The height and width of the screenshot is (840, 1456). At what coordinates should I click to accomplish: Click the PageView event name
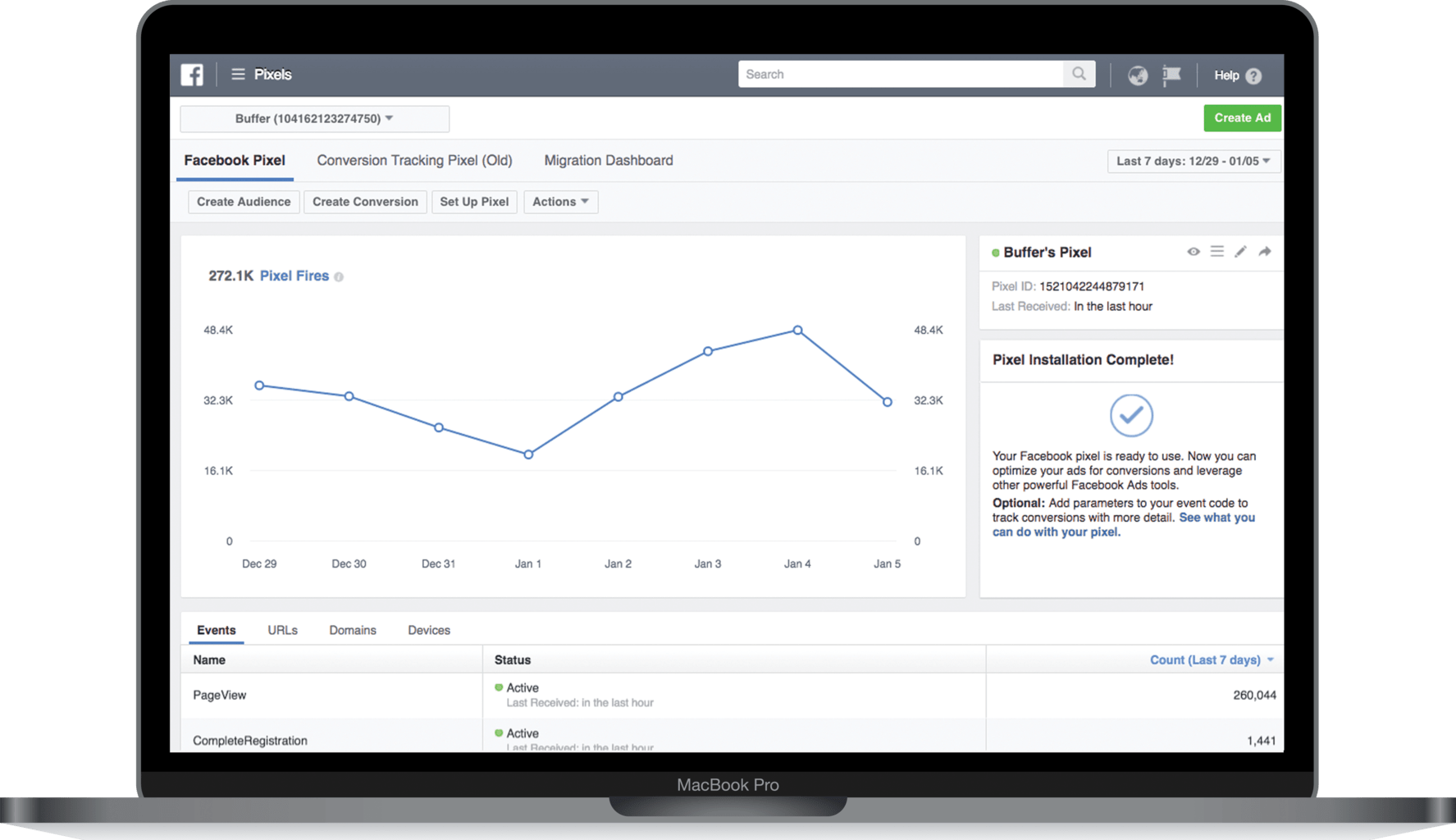point(219,695)
